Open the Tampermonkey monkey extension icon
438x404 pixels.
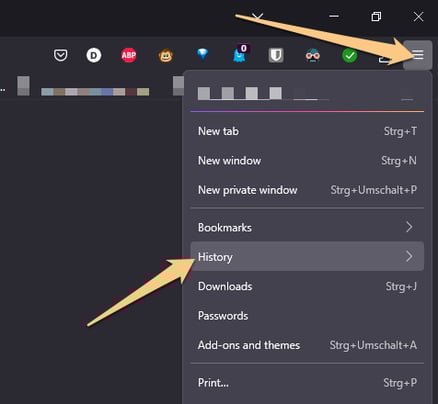click(166, 55)
